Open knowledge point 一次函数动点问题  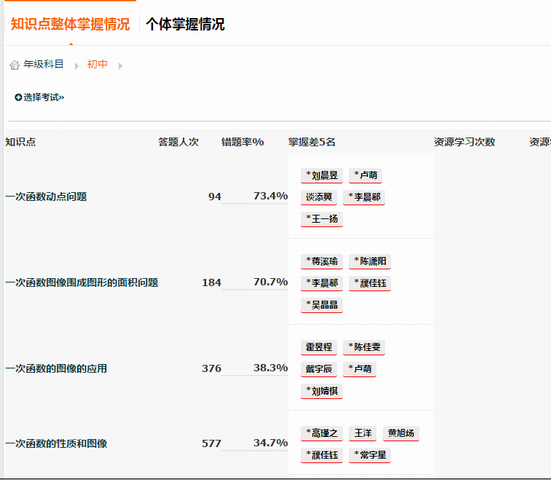coord(46,197)
